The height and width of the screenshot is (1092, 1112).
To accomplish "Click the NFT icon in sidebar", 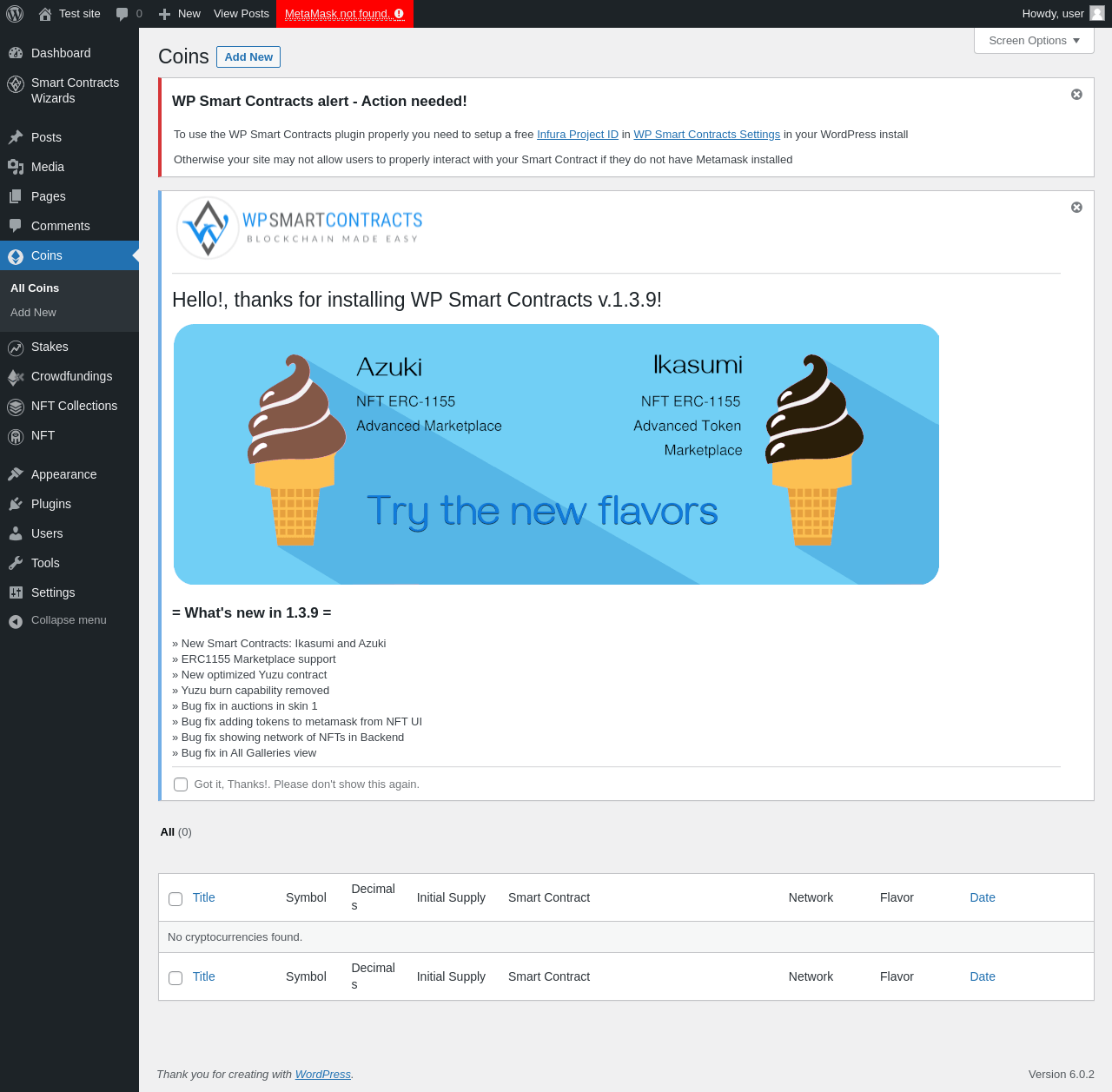I will click(16, 436).
